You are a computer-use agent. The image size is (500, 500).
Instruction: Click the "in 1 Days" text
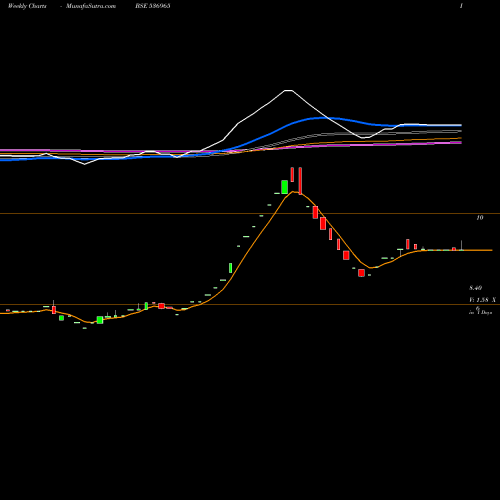481,312
